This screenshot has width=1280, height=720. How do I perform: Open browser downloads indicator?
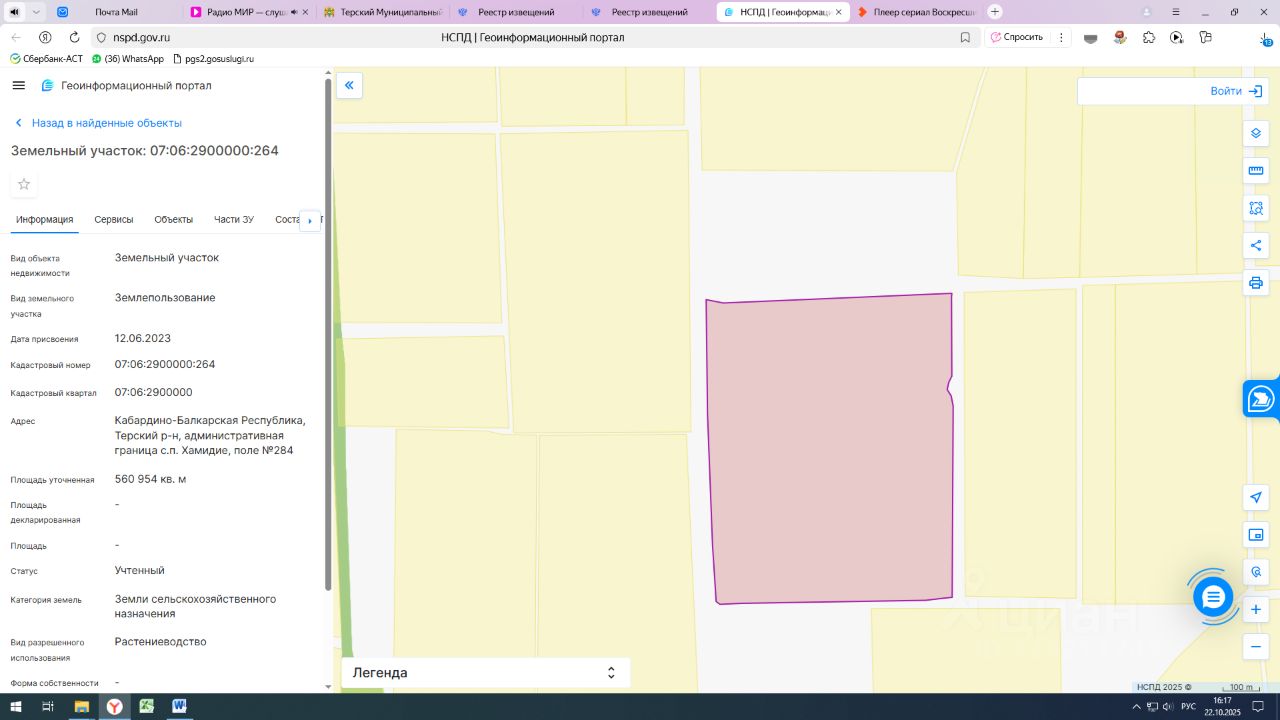click(x=1265, y=38)
